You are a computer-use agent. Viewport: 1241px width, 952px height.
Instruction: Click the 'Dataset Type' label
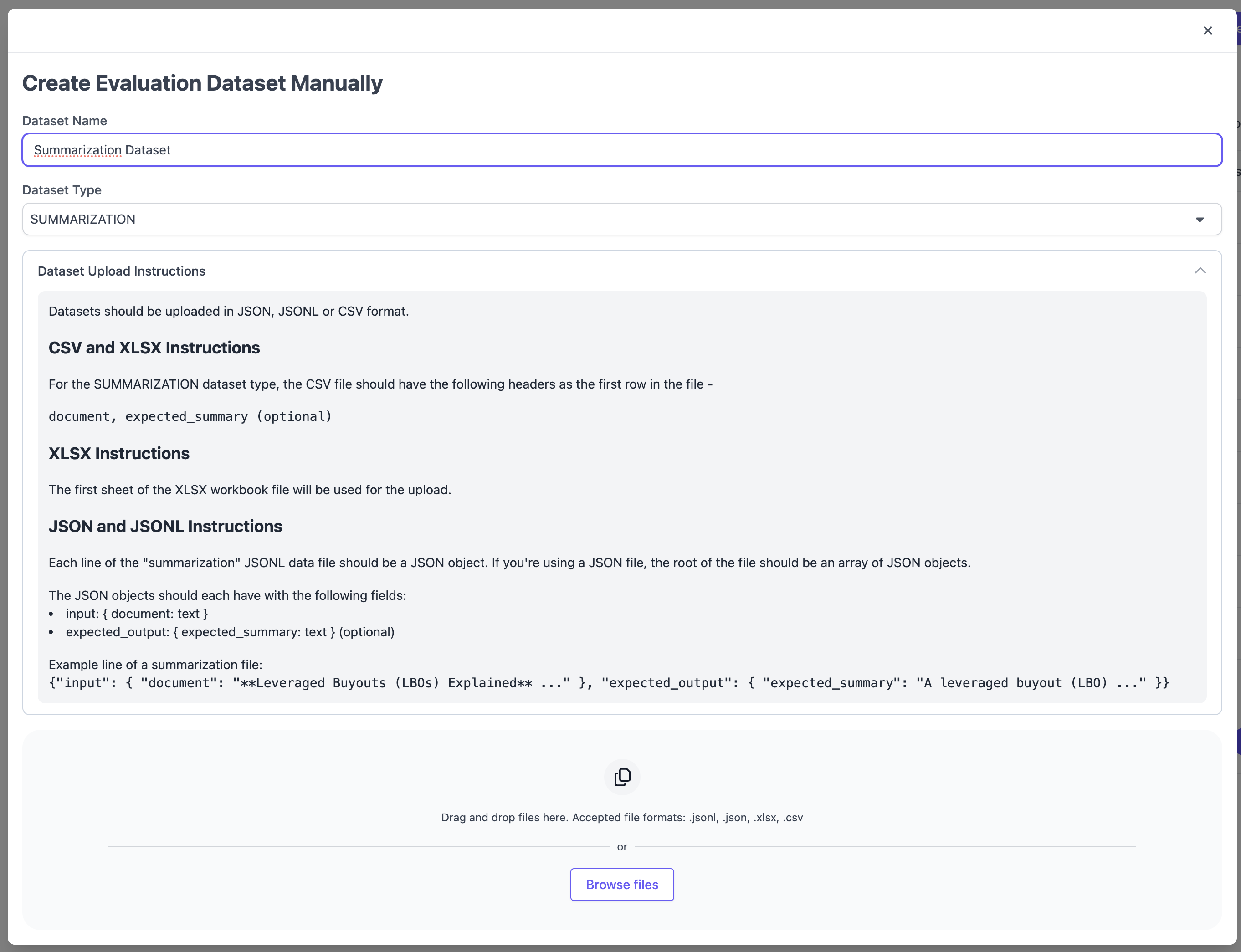[x=62, y=190]
